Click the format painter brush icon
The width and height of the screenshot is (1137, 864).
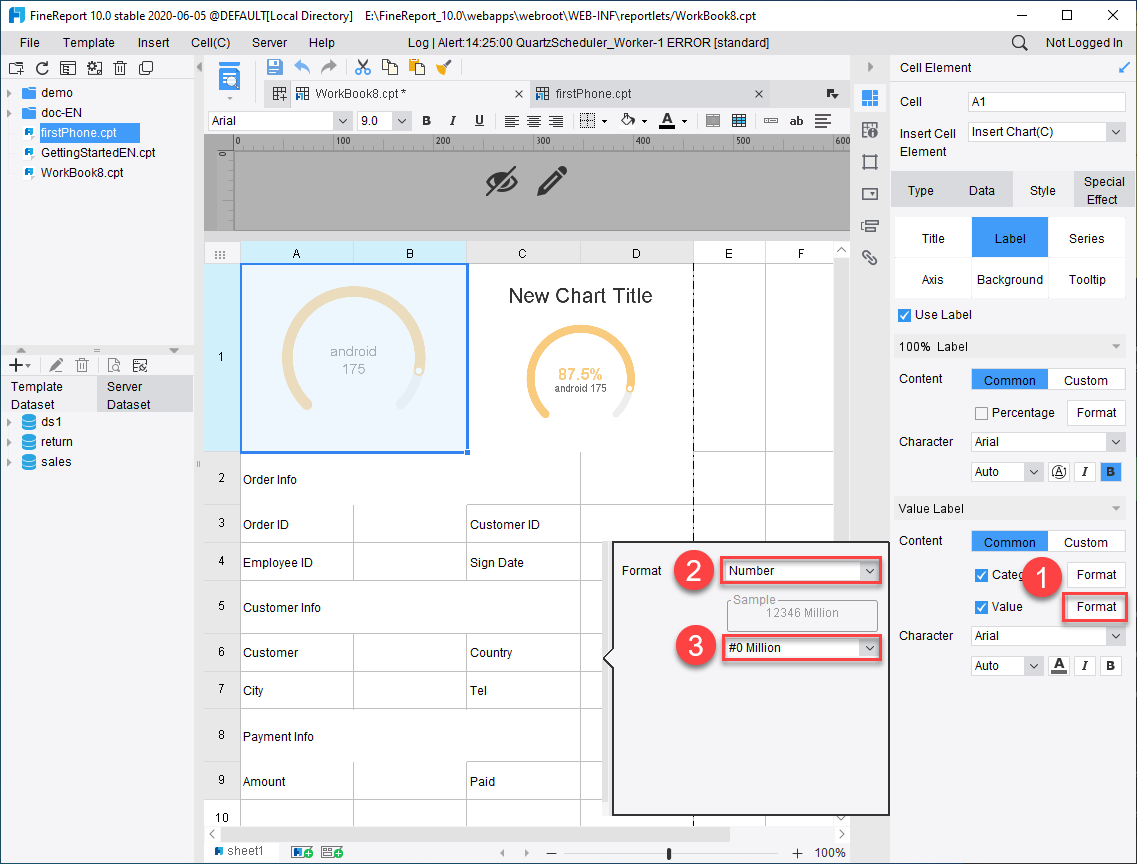444,67
